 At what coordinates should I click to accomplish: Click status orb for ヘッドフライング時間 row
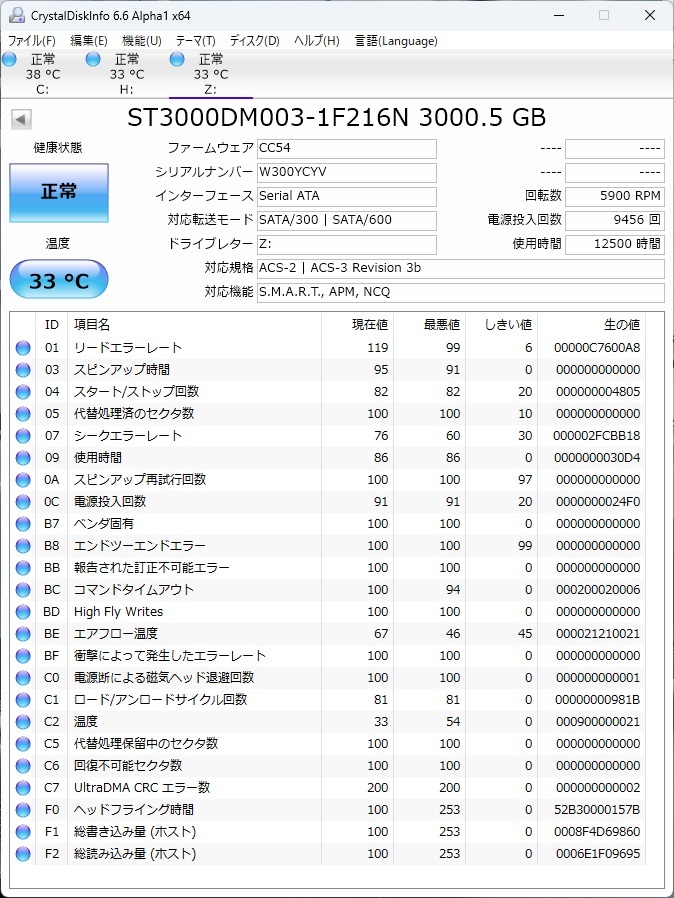pyautogui.click(x=23, y=810)
